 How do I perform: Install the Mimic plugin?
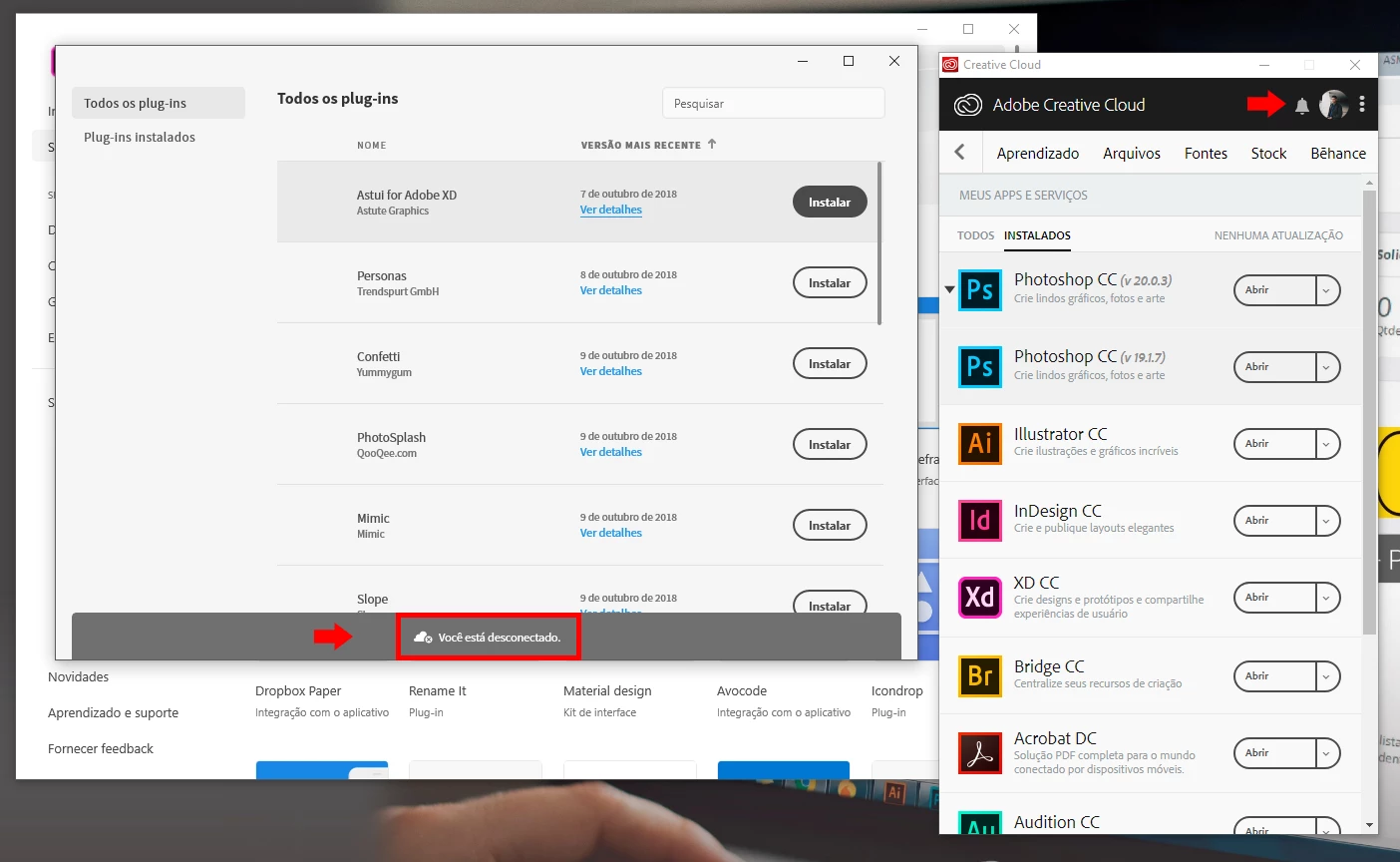830,525
